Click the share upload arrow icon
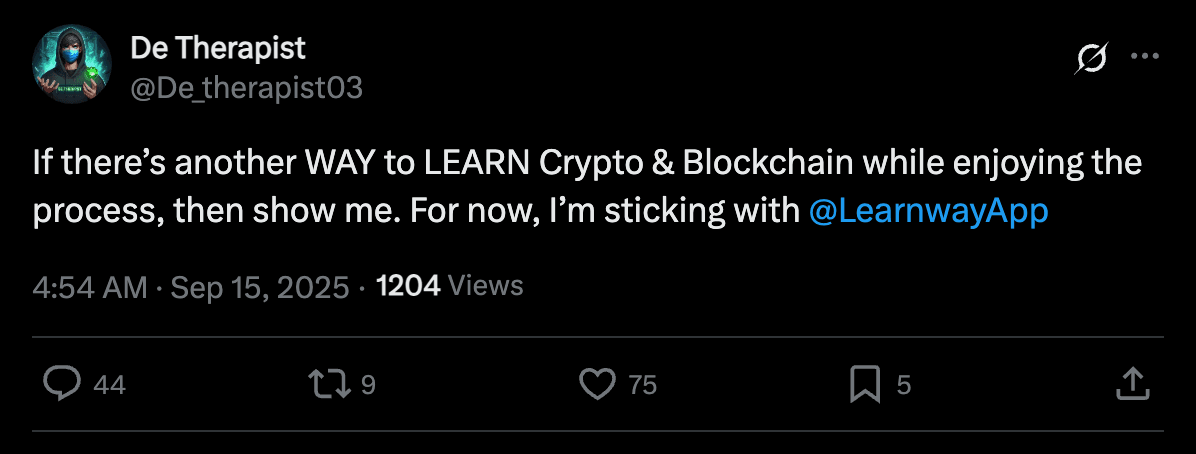This screenshot has width=1196, height=454. point(1130,383)
